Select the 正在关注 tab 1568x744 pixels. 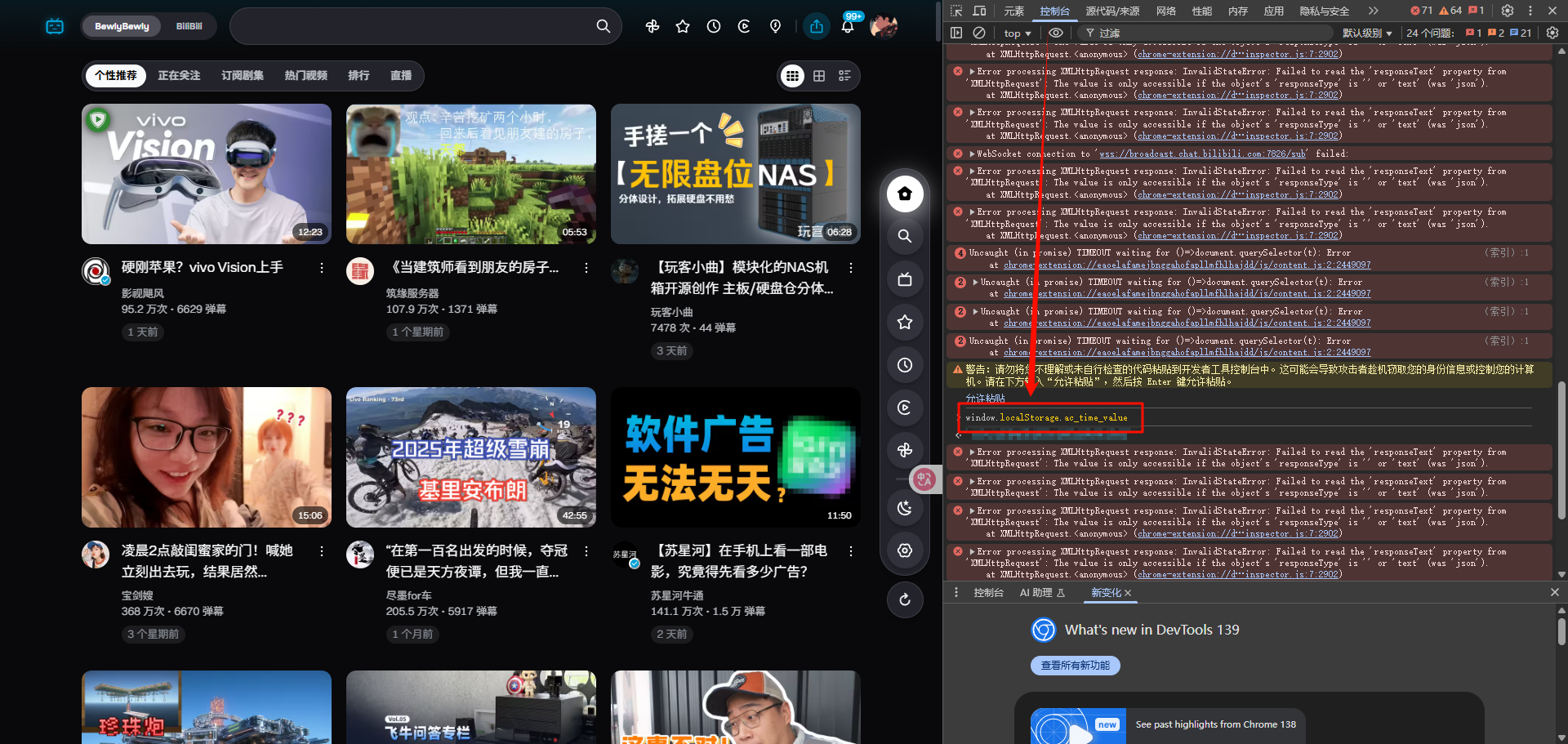pyautogui.click(x=179, y=75)
